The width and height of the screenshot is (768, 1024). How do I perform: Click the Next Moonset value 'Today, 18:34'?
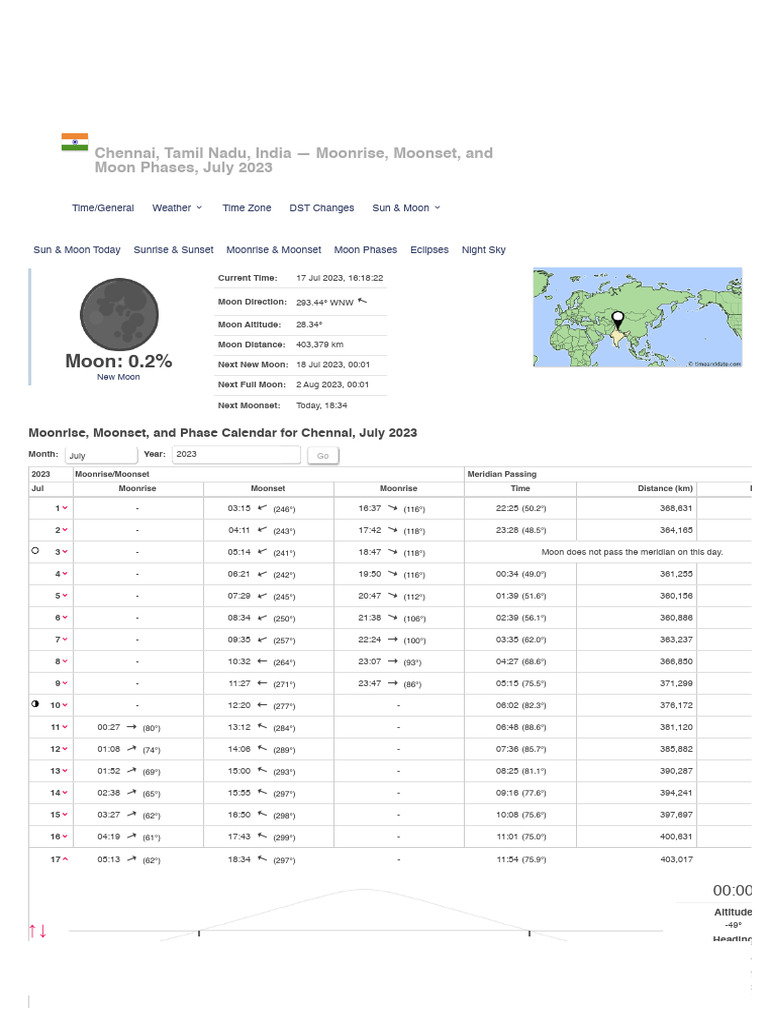[322, 406]
